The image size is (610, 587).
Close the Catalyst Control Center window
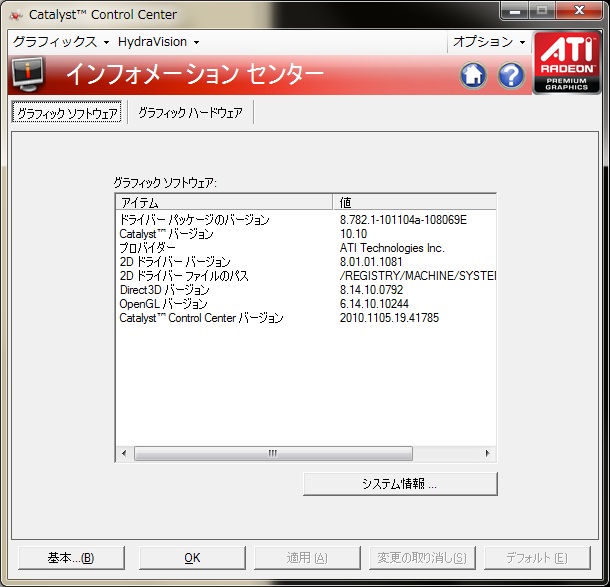[580, 11]
